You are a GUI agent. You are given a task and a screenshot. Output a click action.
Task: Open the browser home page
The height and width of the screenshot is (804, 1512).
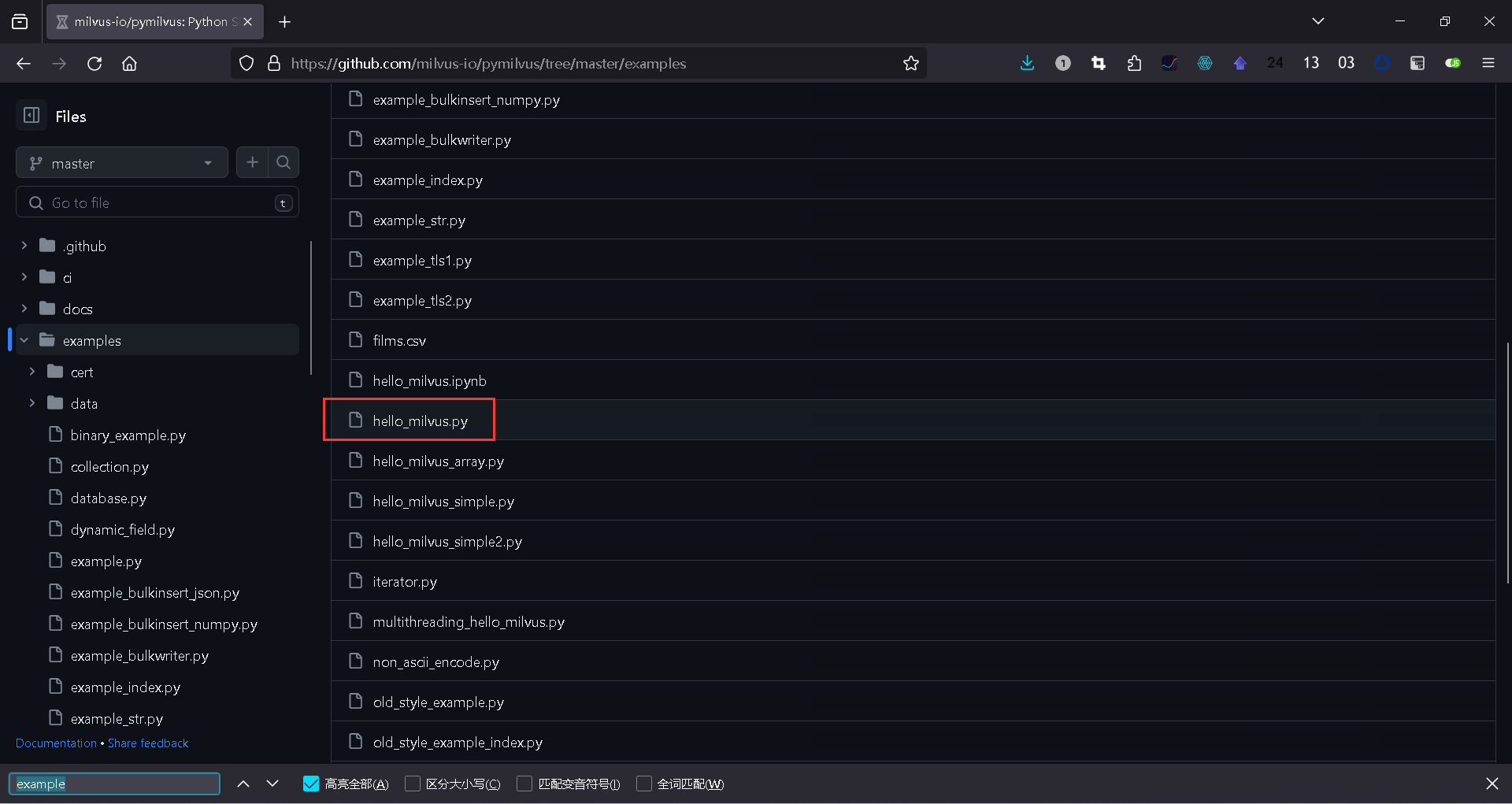click(x=129, y=64)
